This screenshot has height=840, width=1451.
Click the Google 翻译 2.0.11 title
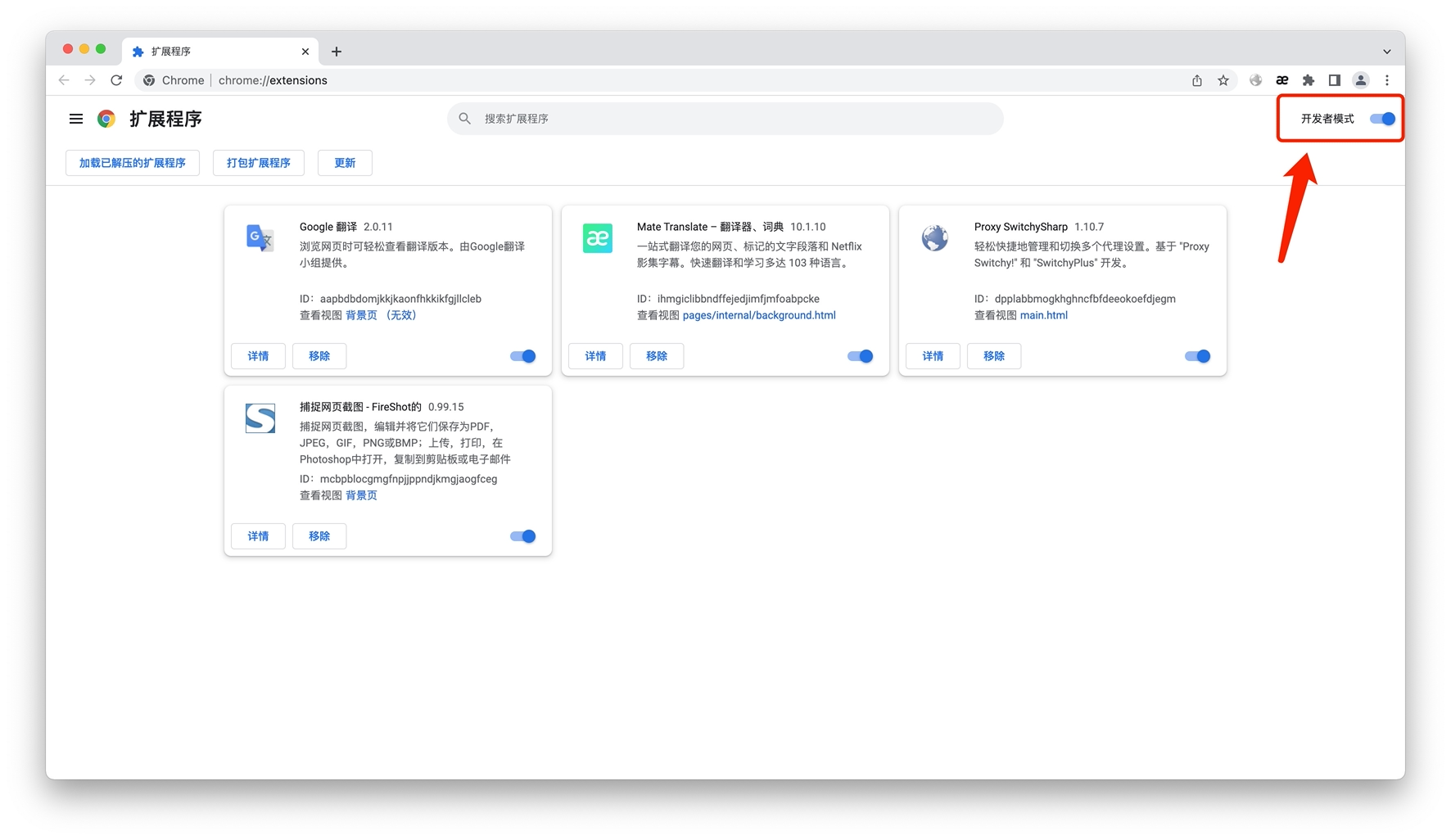click(x=346, y=227)
